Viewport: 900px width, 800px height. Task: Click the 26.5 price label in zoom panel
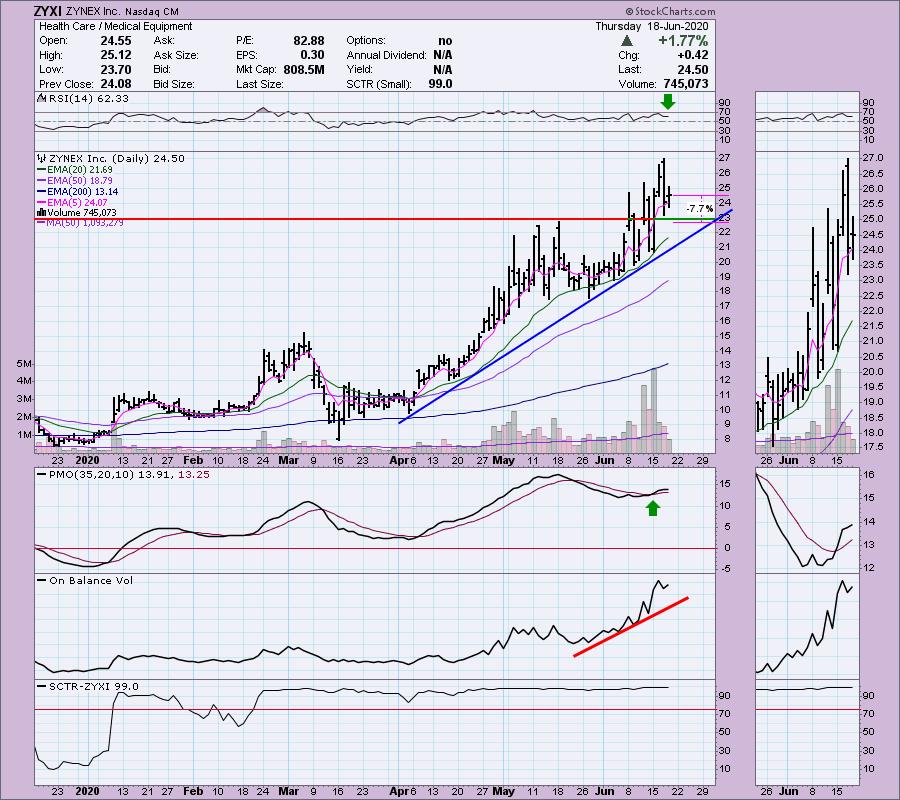(872, 173)
